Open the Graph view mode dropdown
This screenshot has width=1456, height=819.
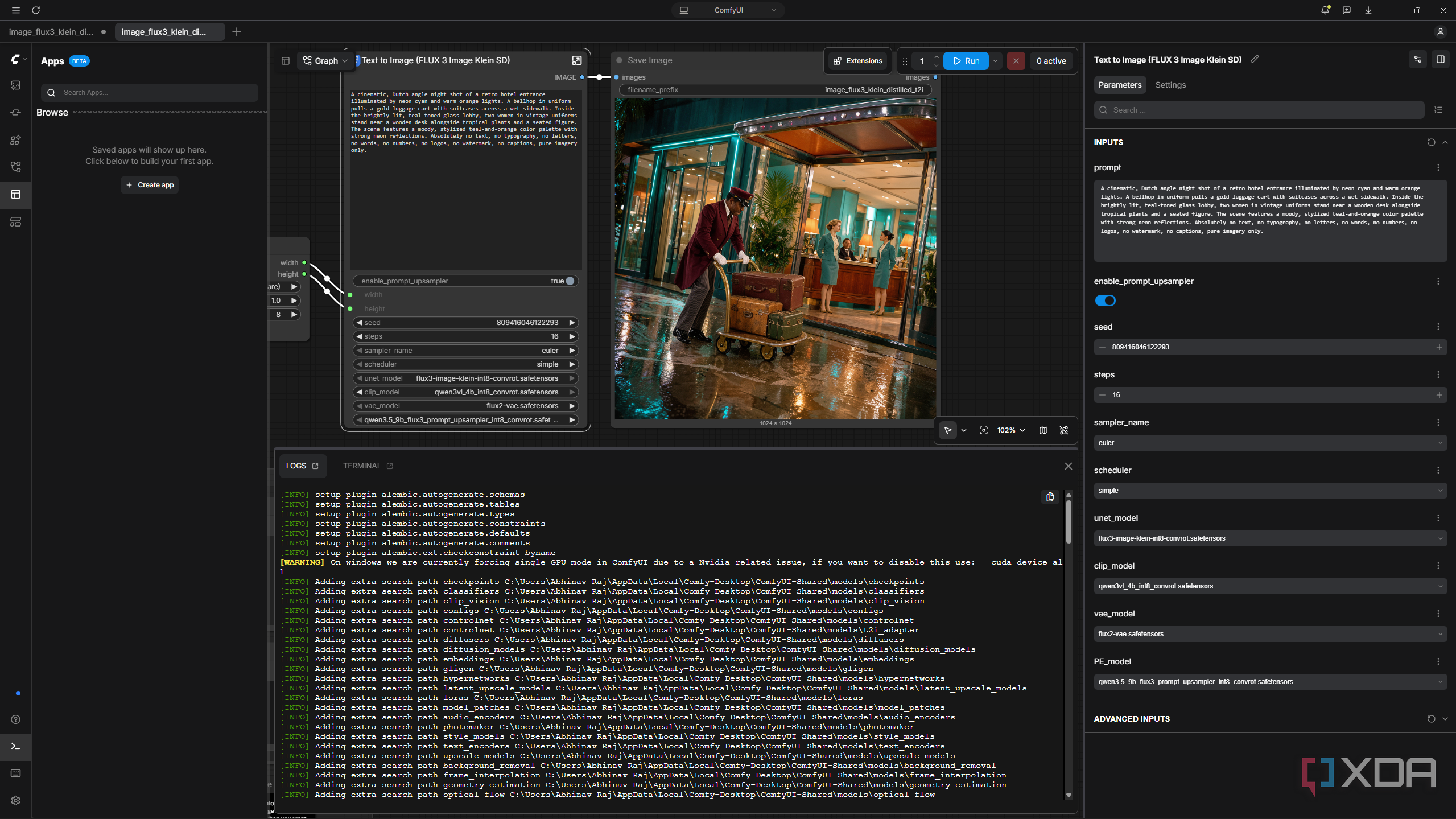[x=325, y=61]
